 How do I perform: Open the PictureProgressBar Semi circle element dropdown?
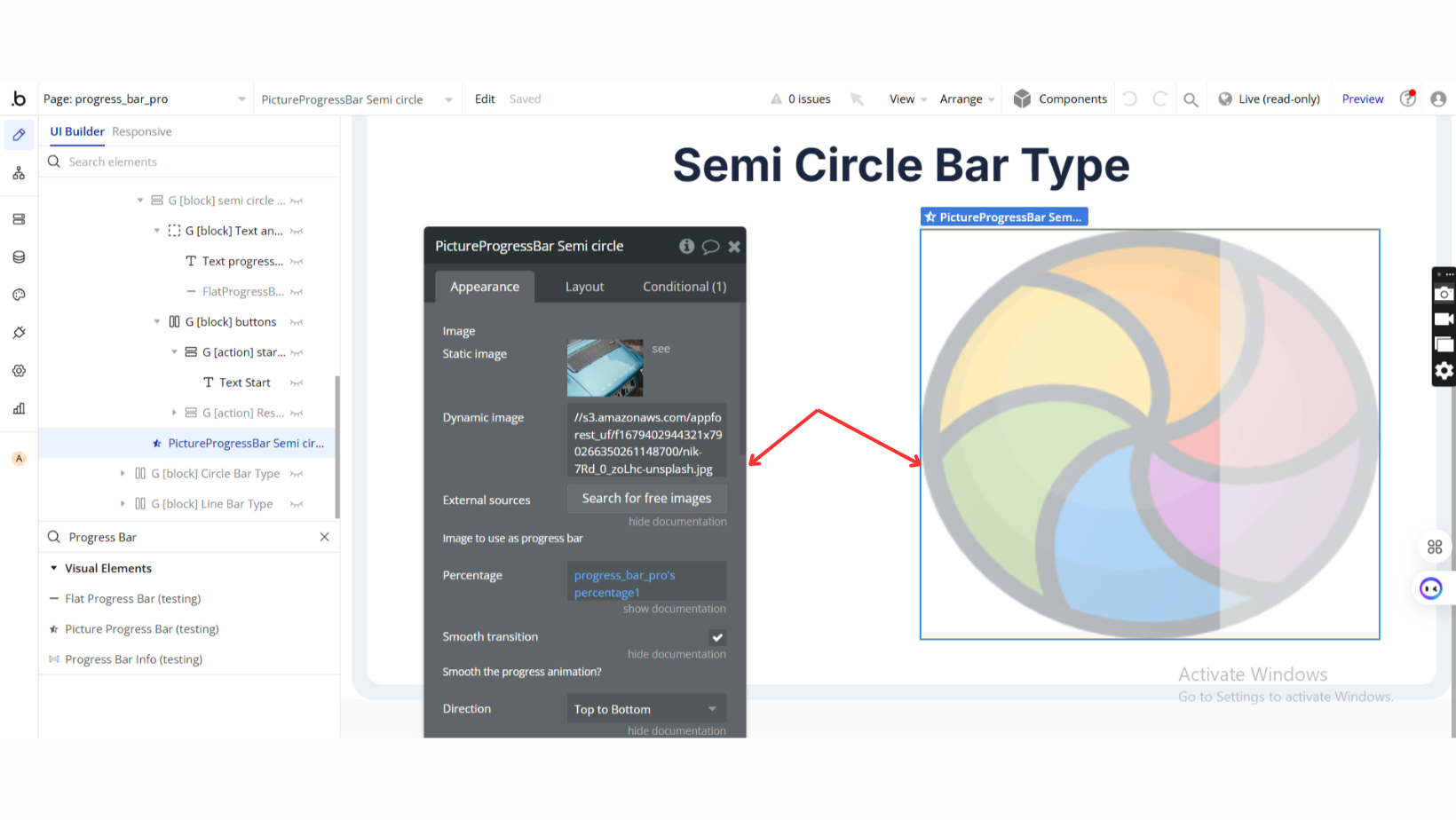(357, 99)
